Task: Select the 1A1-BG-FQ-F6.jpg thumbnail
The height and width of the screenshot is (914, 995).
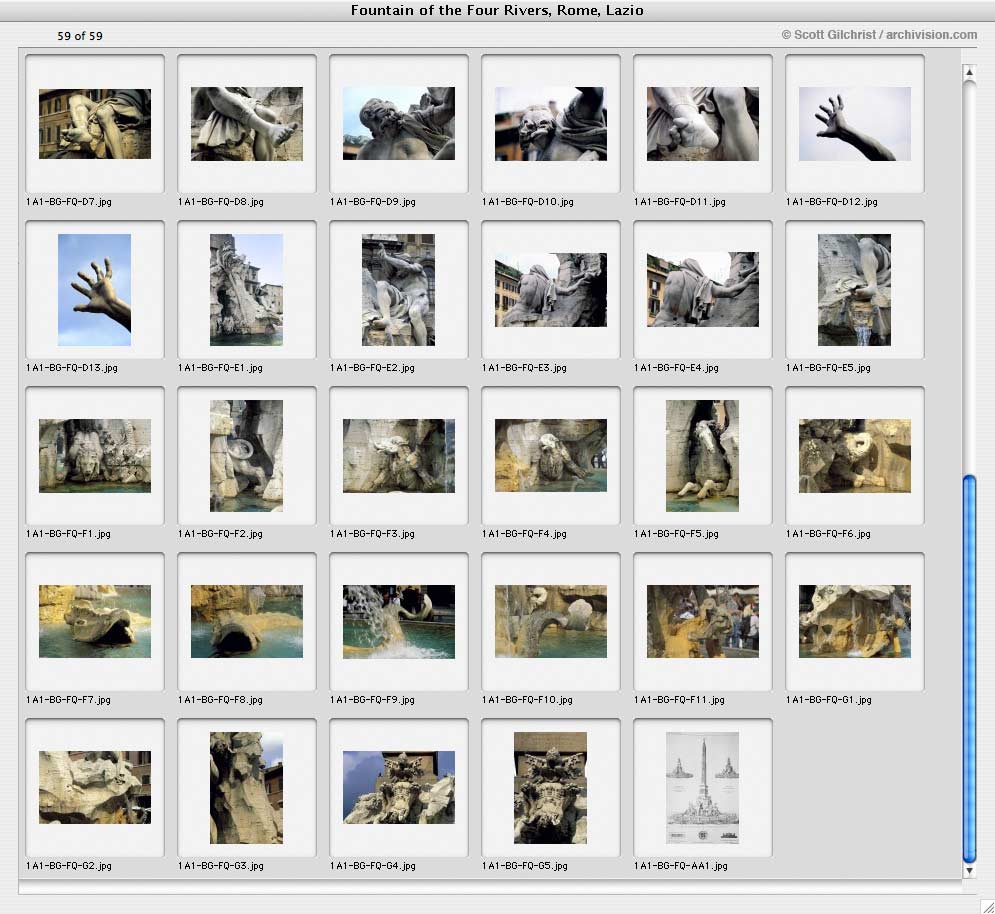Action: 855,456
